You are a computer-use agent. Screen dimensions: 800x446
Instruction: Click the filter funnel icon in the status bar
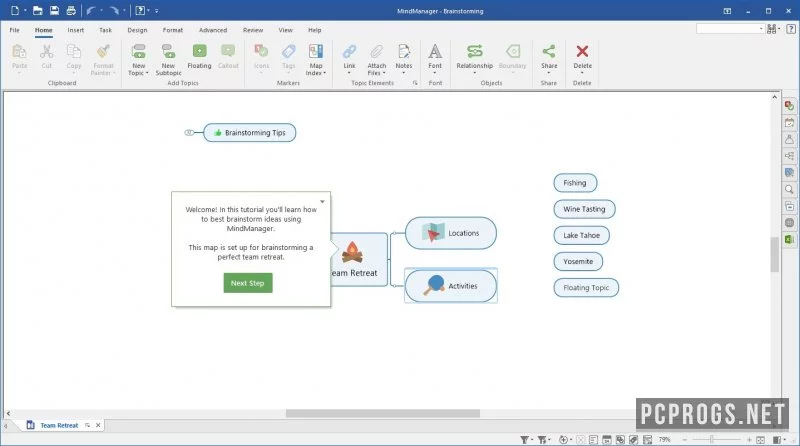pos(524,439)
